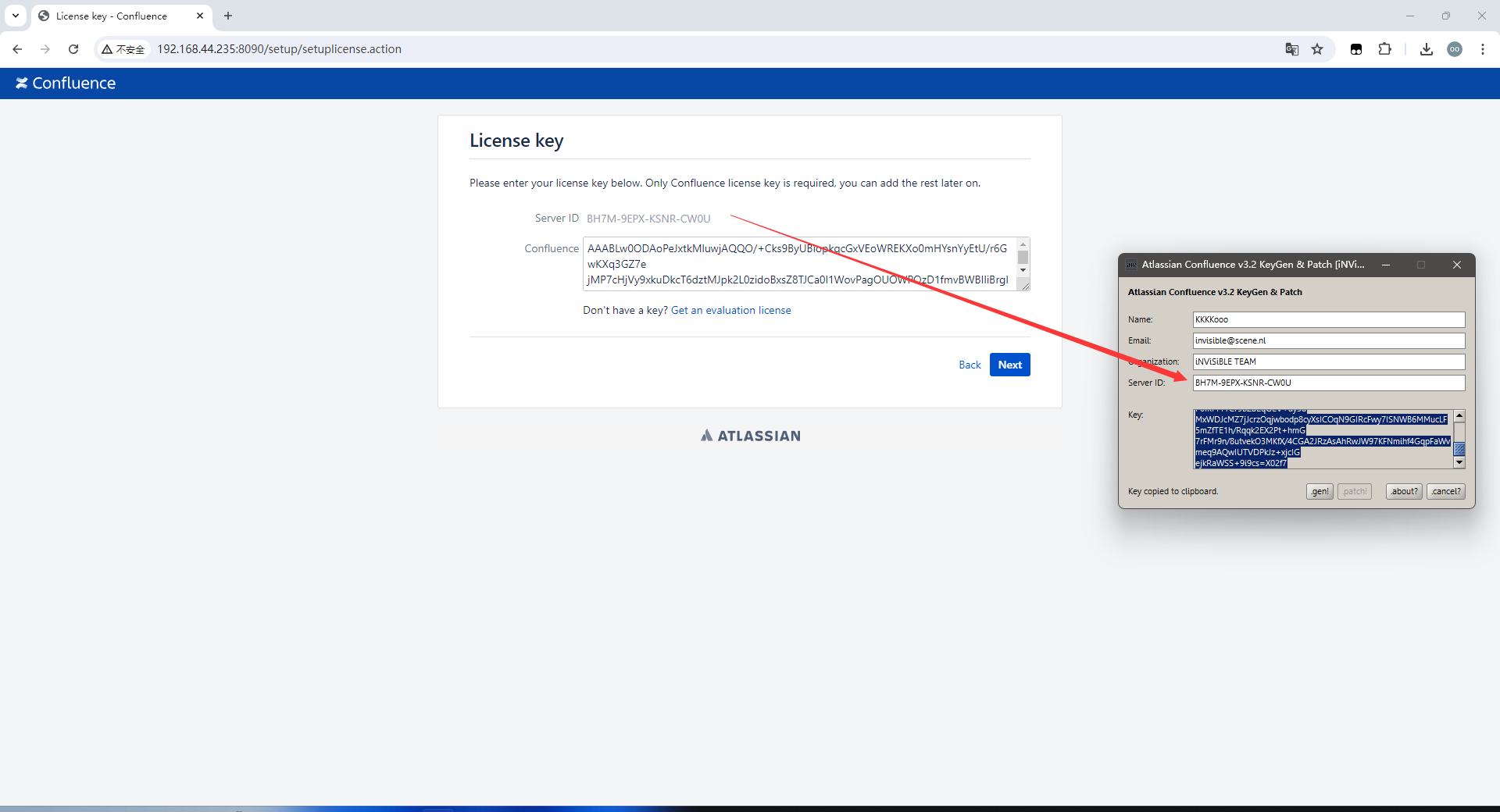The image size is (1500, 812).
Task: Click the Server ID field in KeyGen
Action: click(1328, 383)
